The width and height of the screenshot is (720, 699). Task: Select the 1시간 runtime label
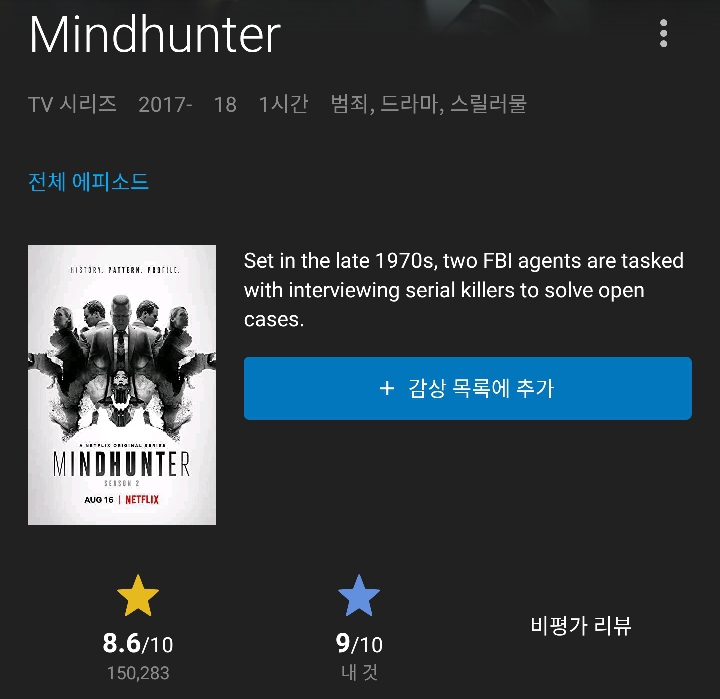coord(283,104)
